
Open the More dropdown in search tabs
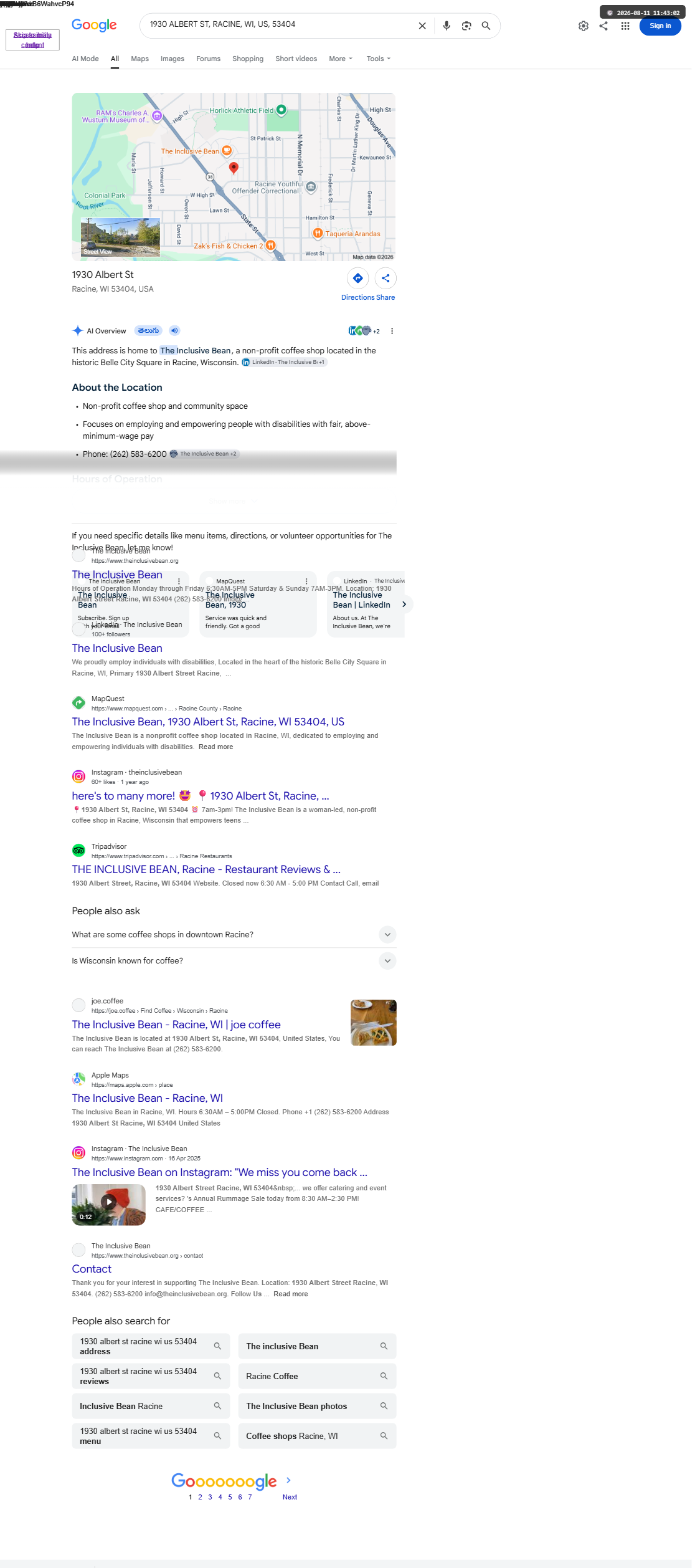click(341, 59)
